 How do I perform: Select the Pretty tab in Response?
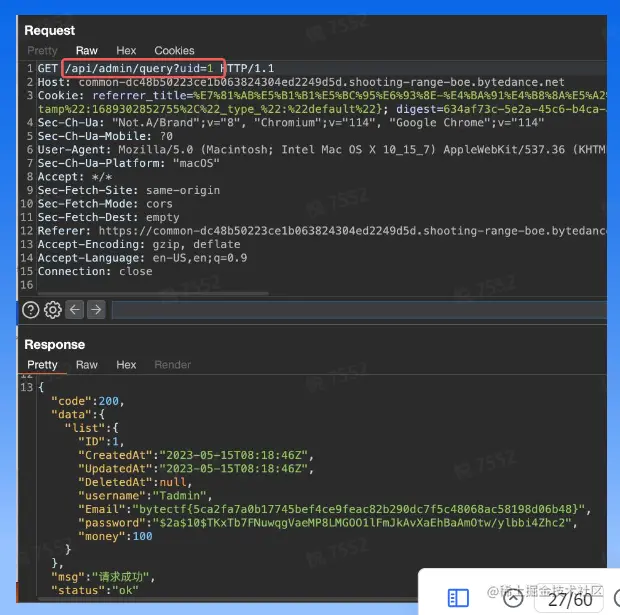click(x=42, y=365)
